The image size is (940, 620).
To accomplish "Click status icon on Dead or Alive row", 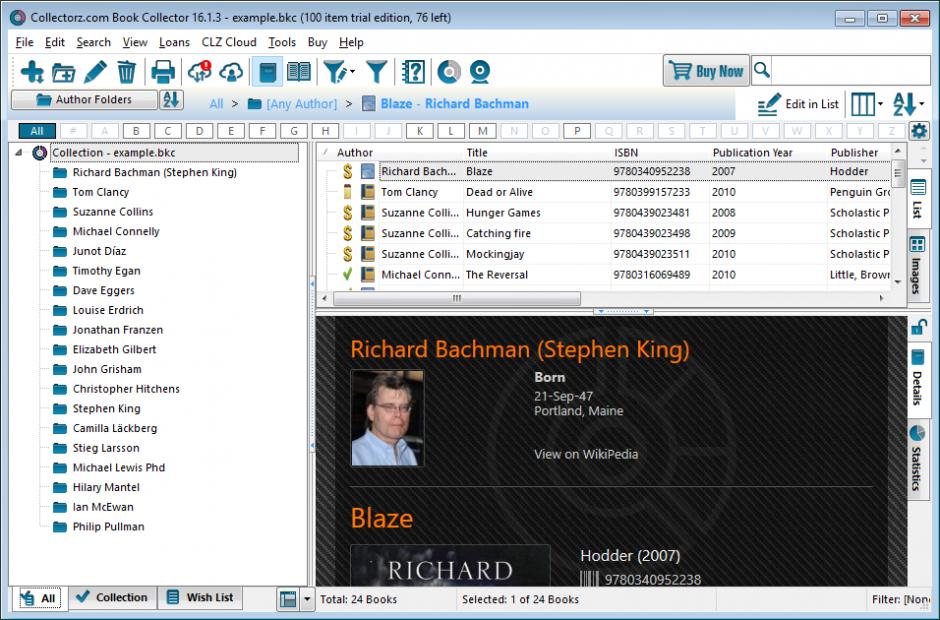I will (347, 192).
